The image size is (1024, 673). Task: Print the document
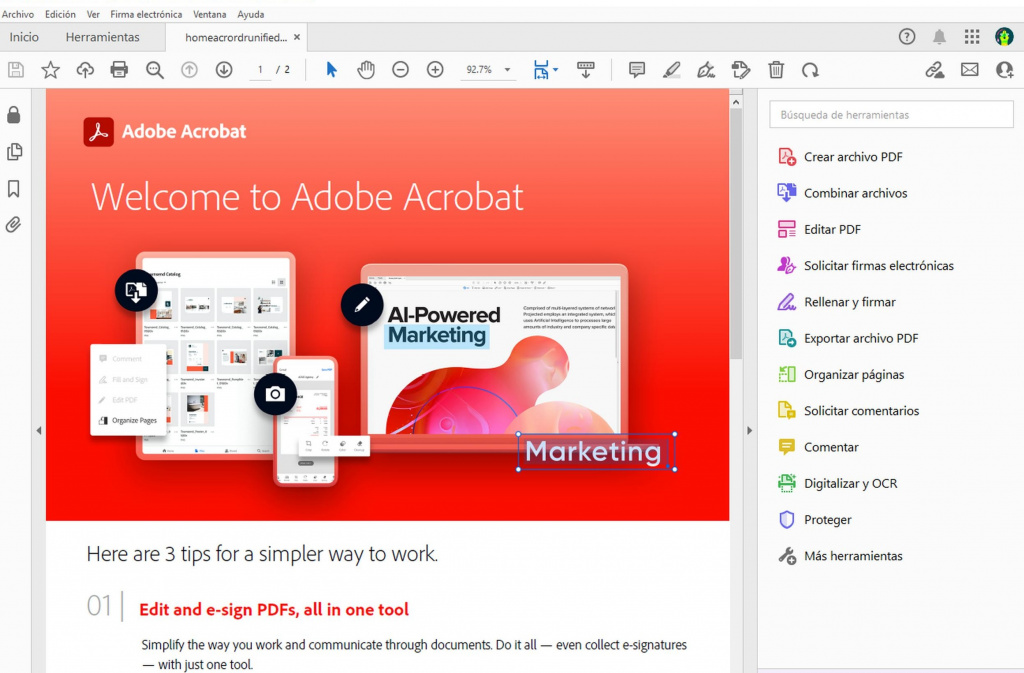click(x=120, y=70)
